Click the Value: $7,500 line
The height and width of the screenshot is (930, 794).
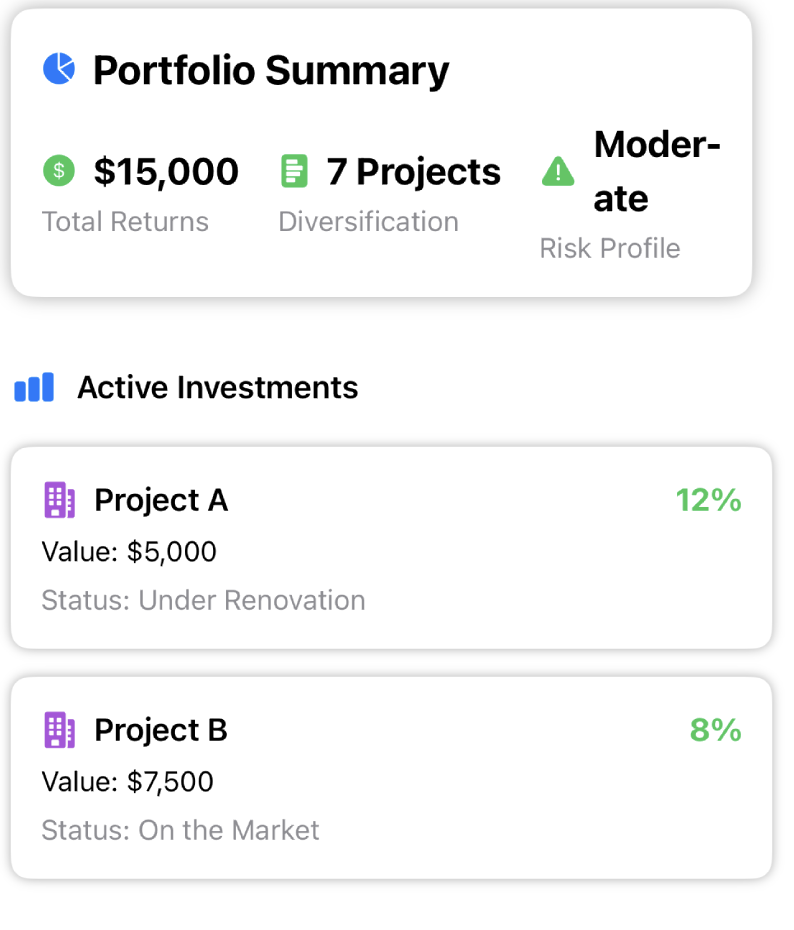127,782
